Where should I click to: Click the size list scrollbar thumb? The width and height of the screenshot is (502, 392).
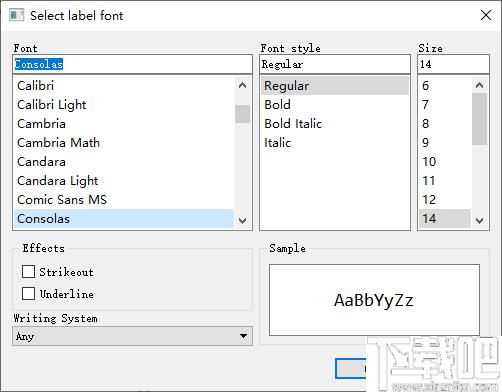coord(479,119)
